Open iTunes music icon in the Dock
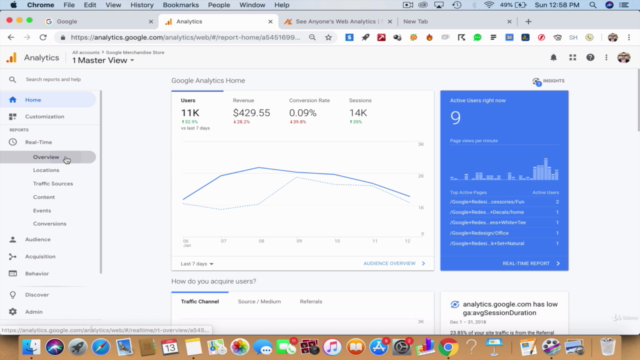 332,347
